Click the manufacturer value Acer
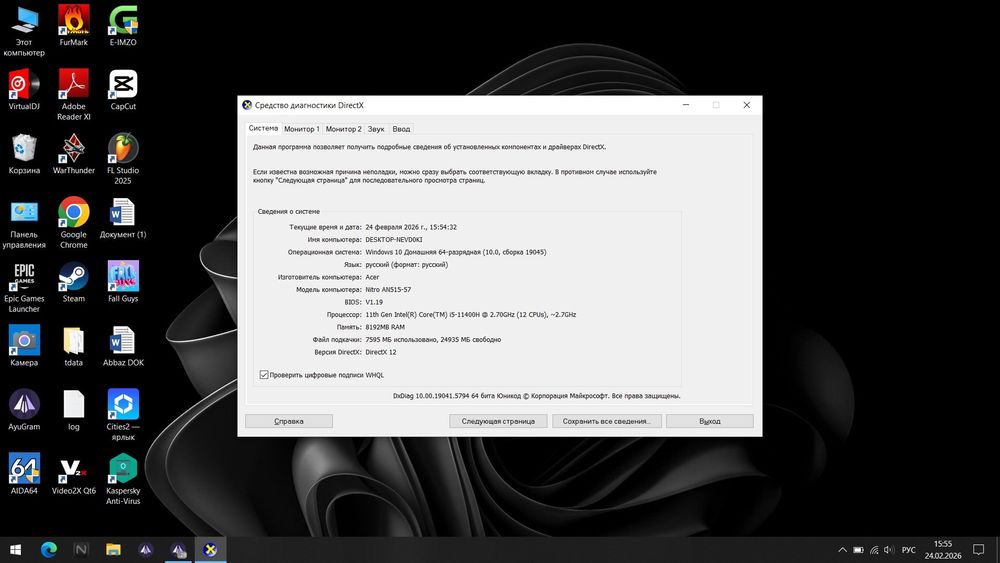The image size is (1000, 563). (x=372, y=277)
